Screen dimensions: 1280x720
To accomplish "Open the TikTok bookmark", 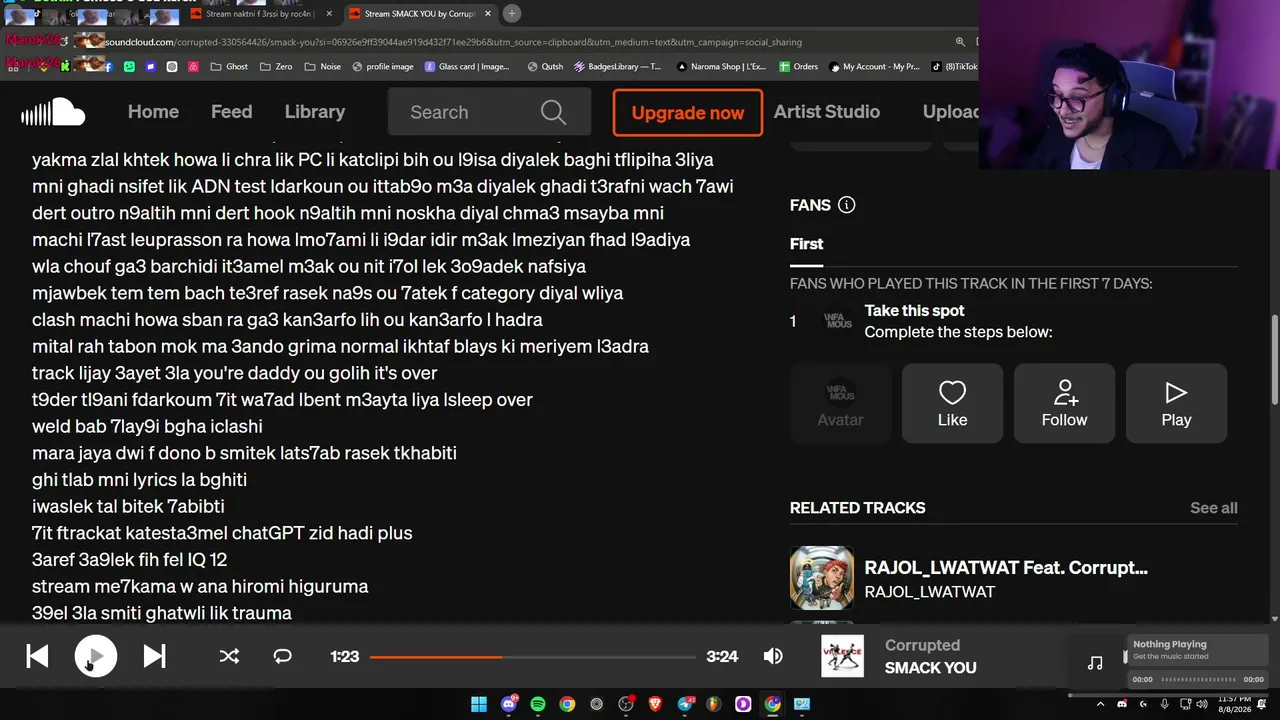I will click(x=955, y=67).
